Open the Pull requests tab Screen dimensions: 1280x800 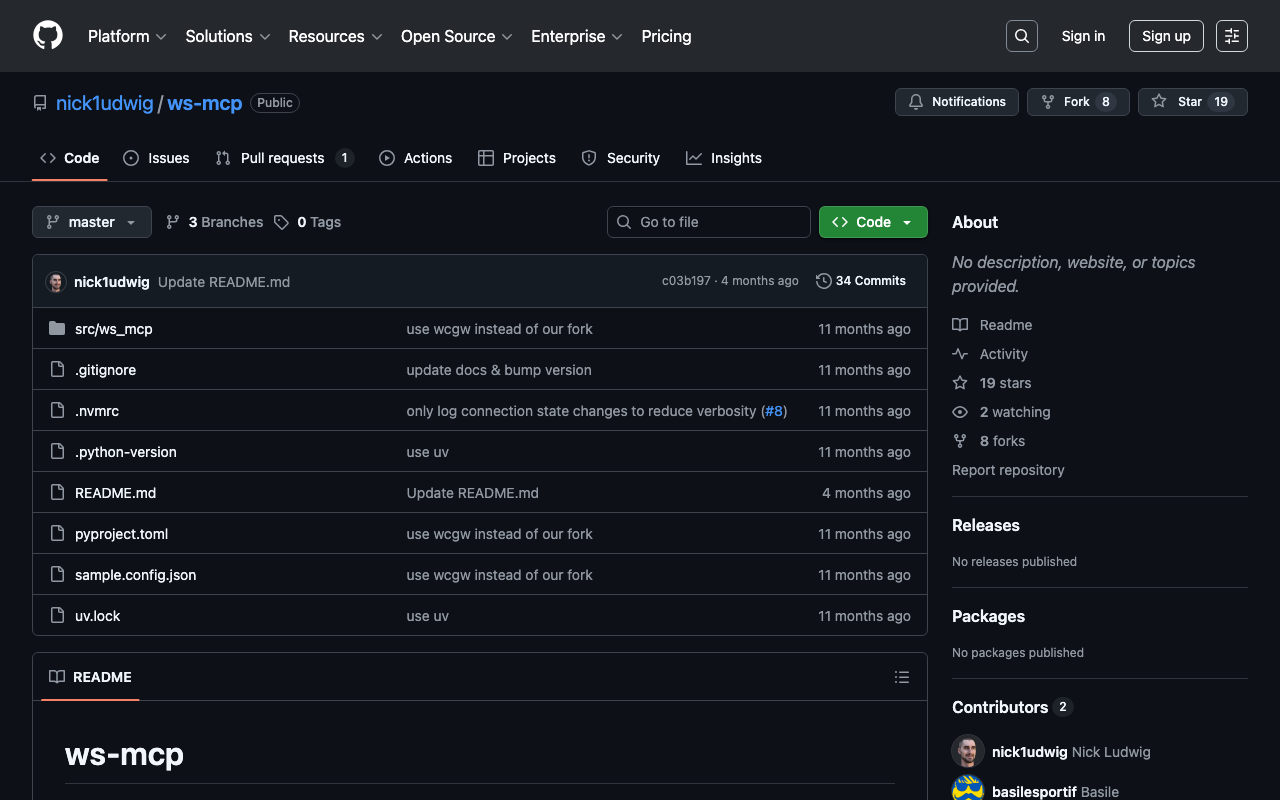click(x=284, y=158)
